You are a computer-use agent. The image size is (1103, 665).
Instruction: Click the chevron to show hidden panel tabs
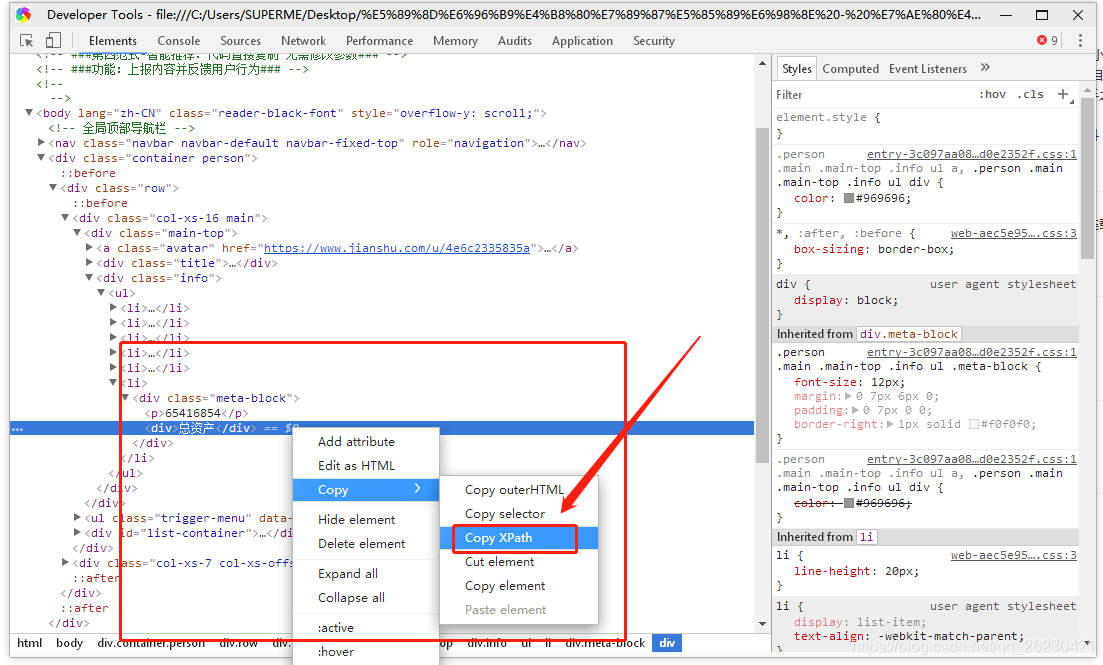click(985, 68)
